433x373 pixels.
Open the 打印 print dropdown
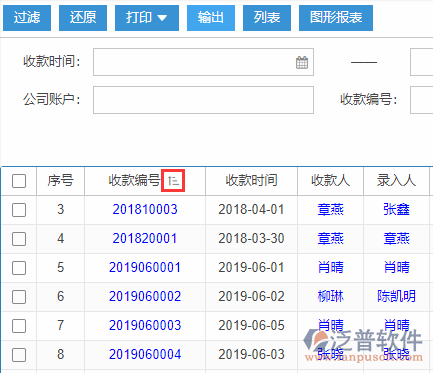tap(147, 18)
